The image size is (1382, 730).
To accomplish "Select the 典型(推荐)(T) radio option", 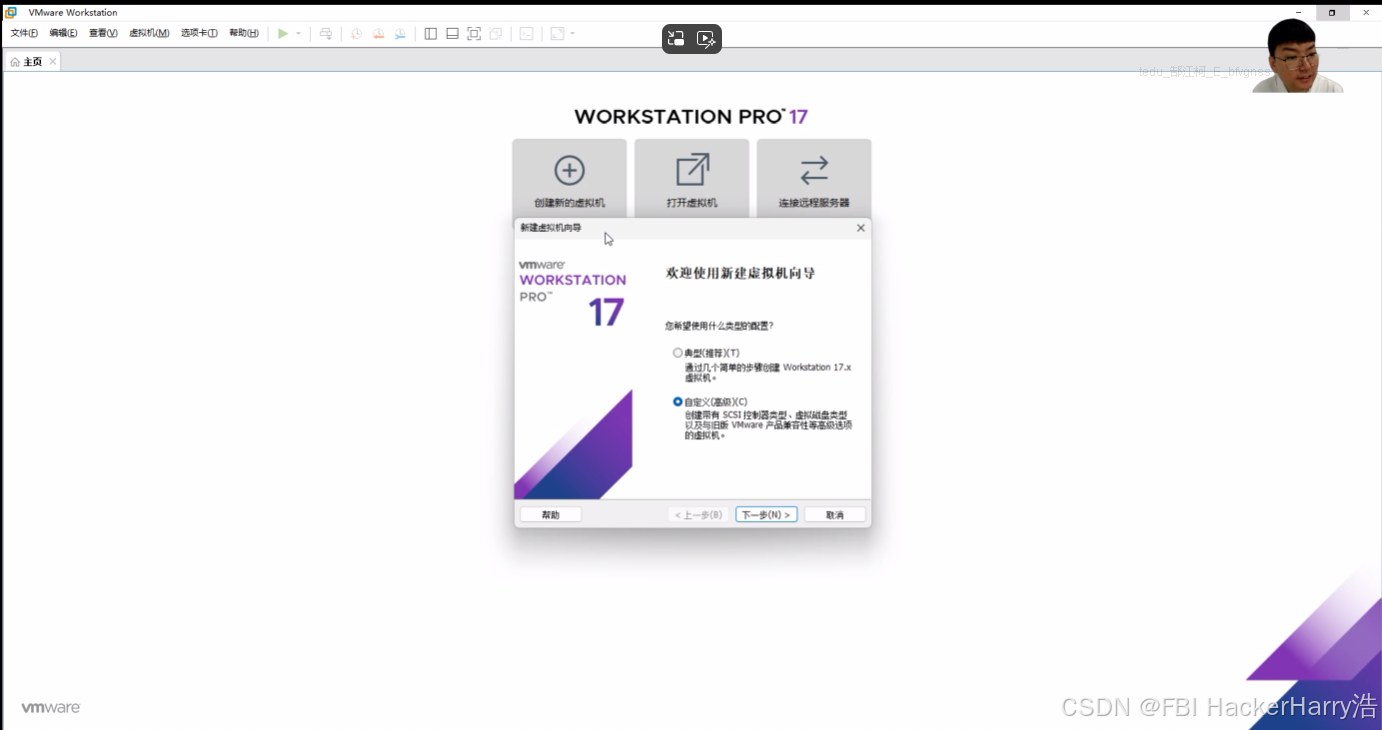I will coord(678,353).
